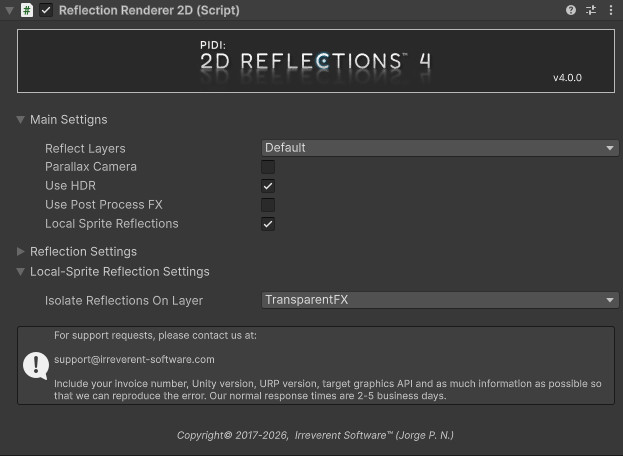The image size is (623, 456).
Task: Click the component presets slider icon
Action: tap(590, 10)
